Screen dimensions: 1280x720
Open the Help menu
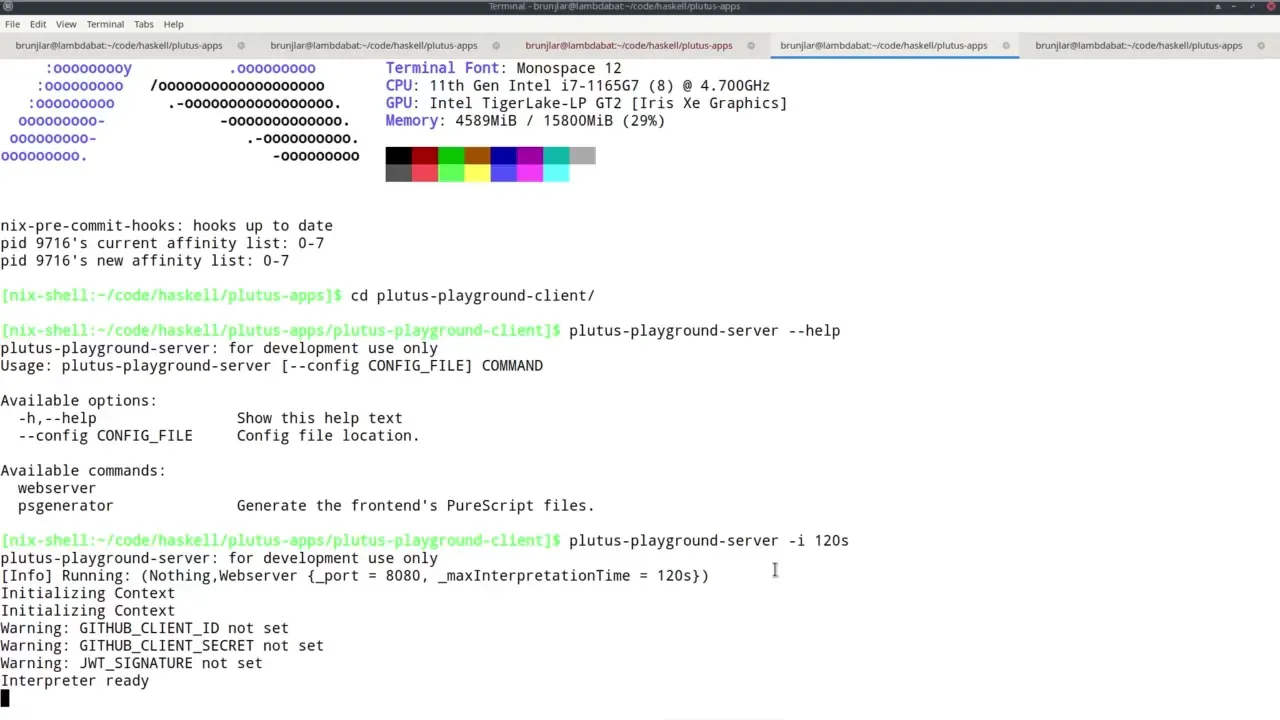(173, 24)
